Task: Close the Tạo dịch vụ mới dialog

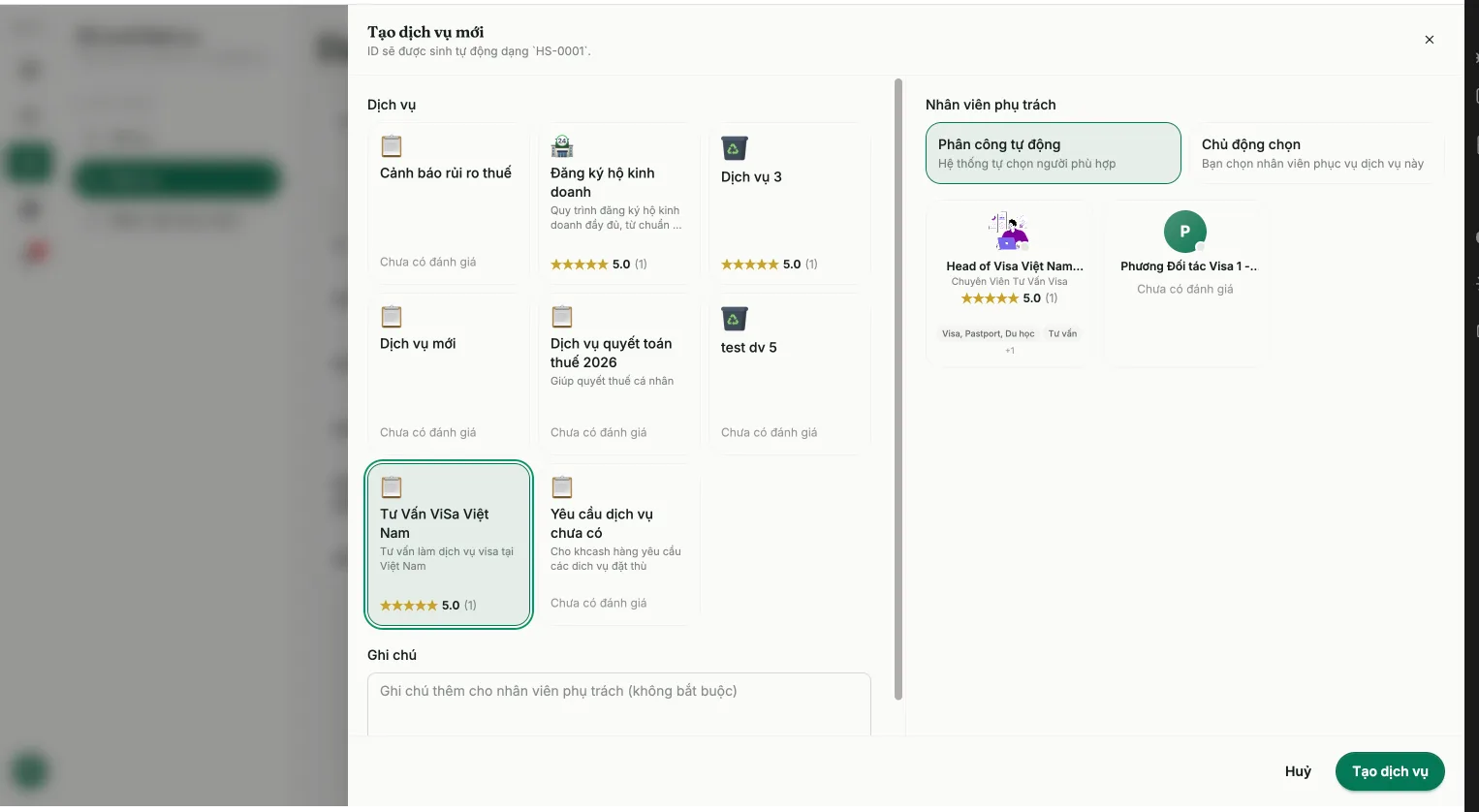Action: (x=1429, y=40)
